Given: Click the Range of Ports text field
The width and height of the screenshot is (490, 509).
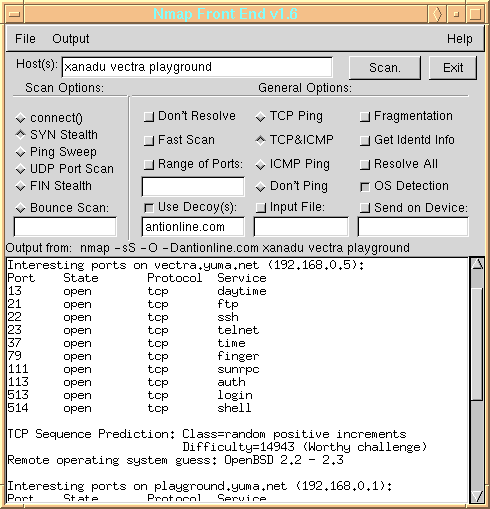Looking at the screenshot, I should [193, 187].
